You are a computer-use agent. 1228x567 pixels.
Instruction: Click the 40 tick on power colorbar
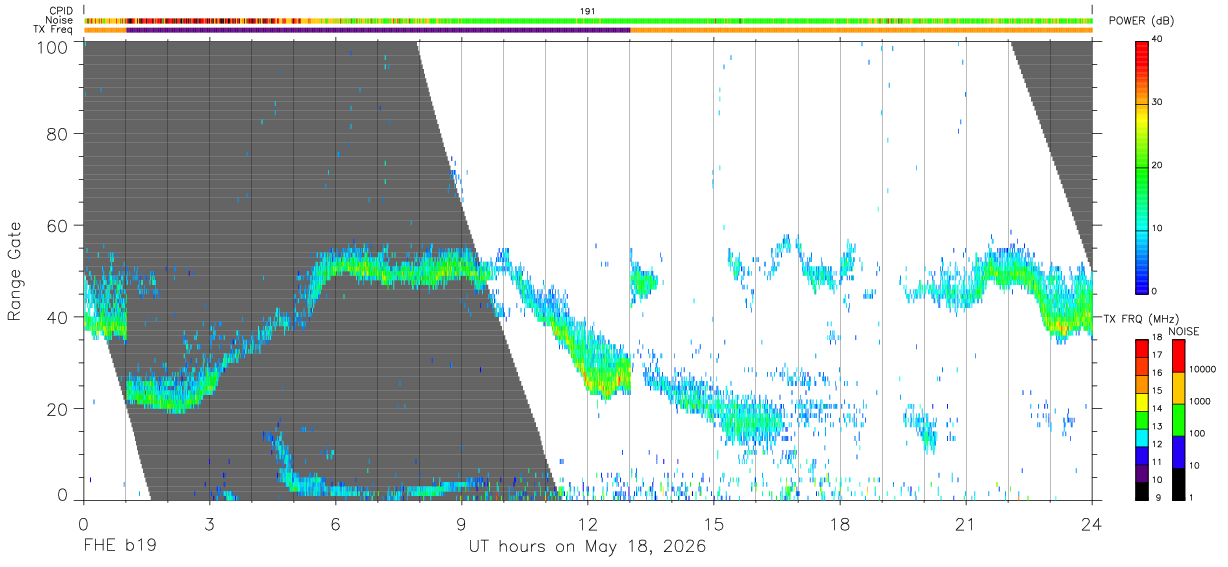[x=1158, y=40]
